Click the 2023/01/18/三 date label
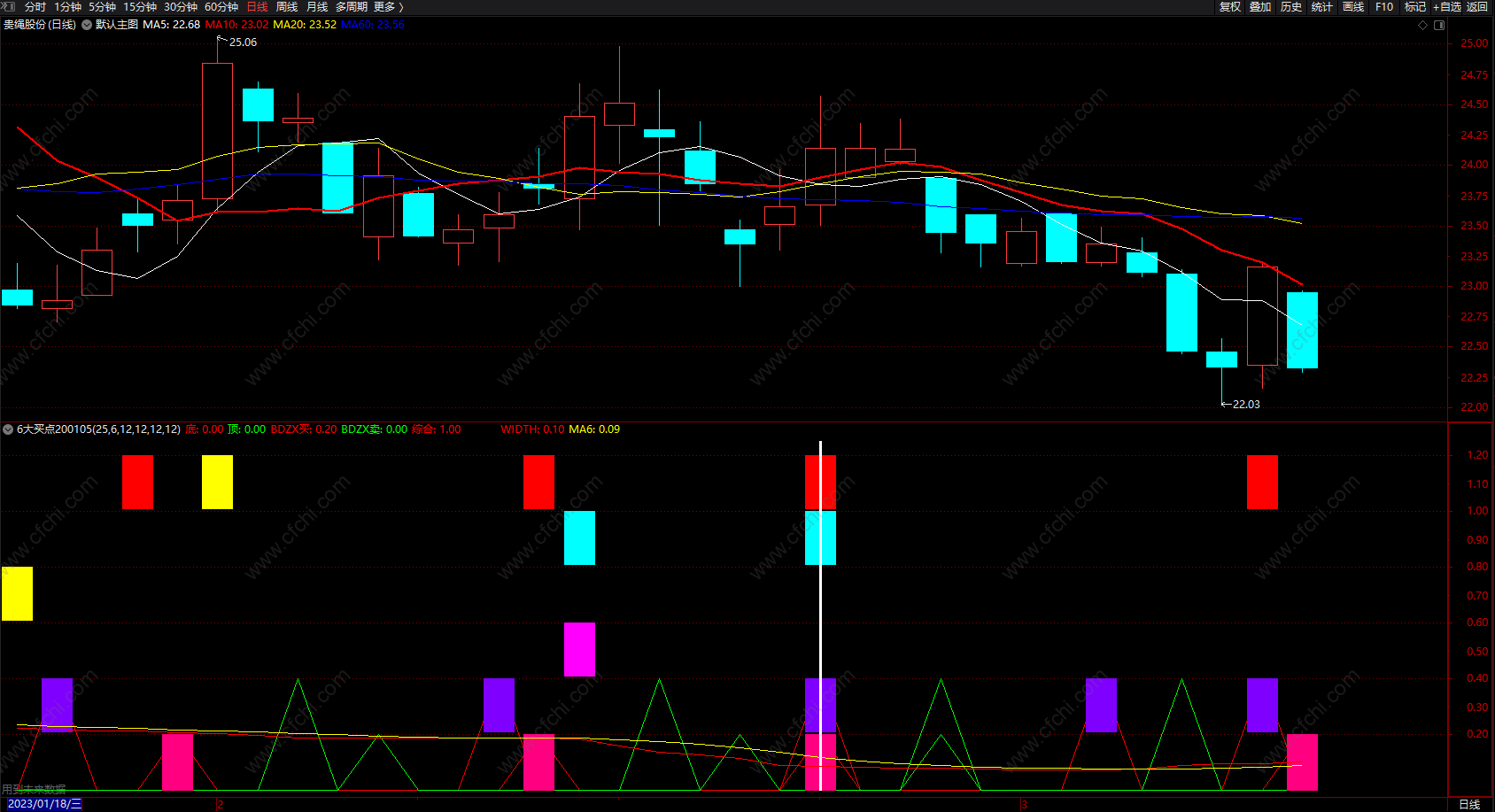 [x=44, y=804]
